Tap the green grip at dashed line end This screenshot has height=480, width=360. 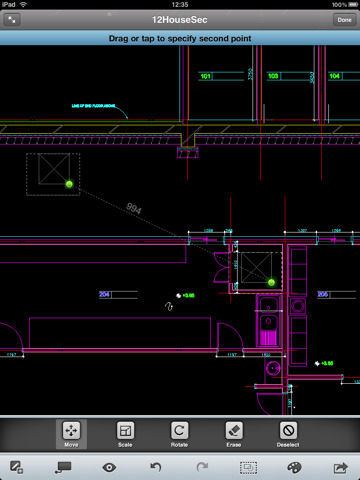271,283
